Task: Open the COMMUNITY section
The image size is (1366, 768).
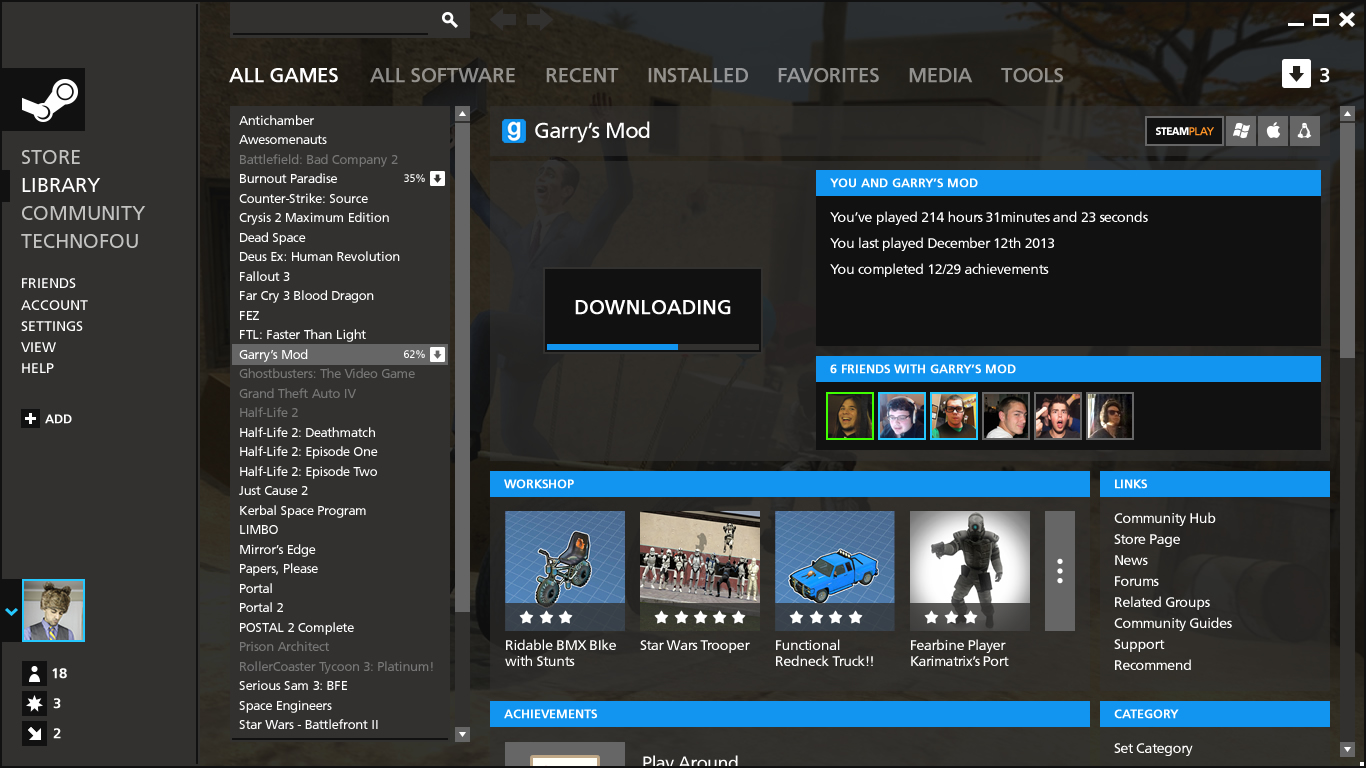Action: coord(83,213)
